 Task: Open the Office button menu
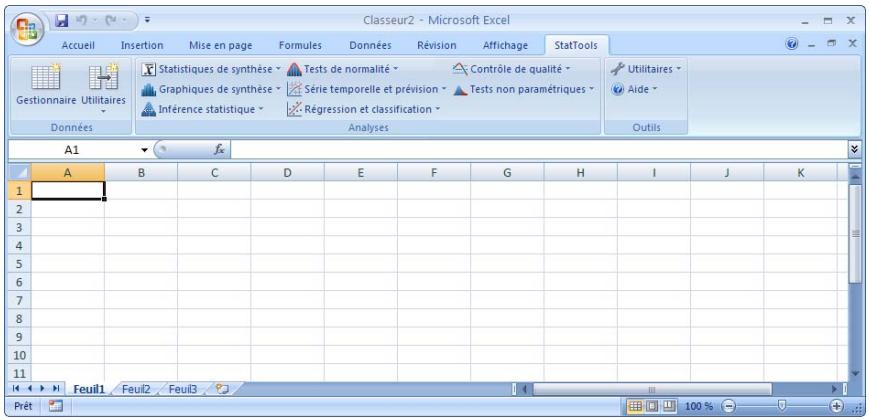click(29, 28)
